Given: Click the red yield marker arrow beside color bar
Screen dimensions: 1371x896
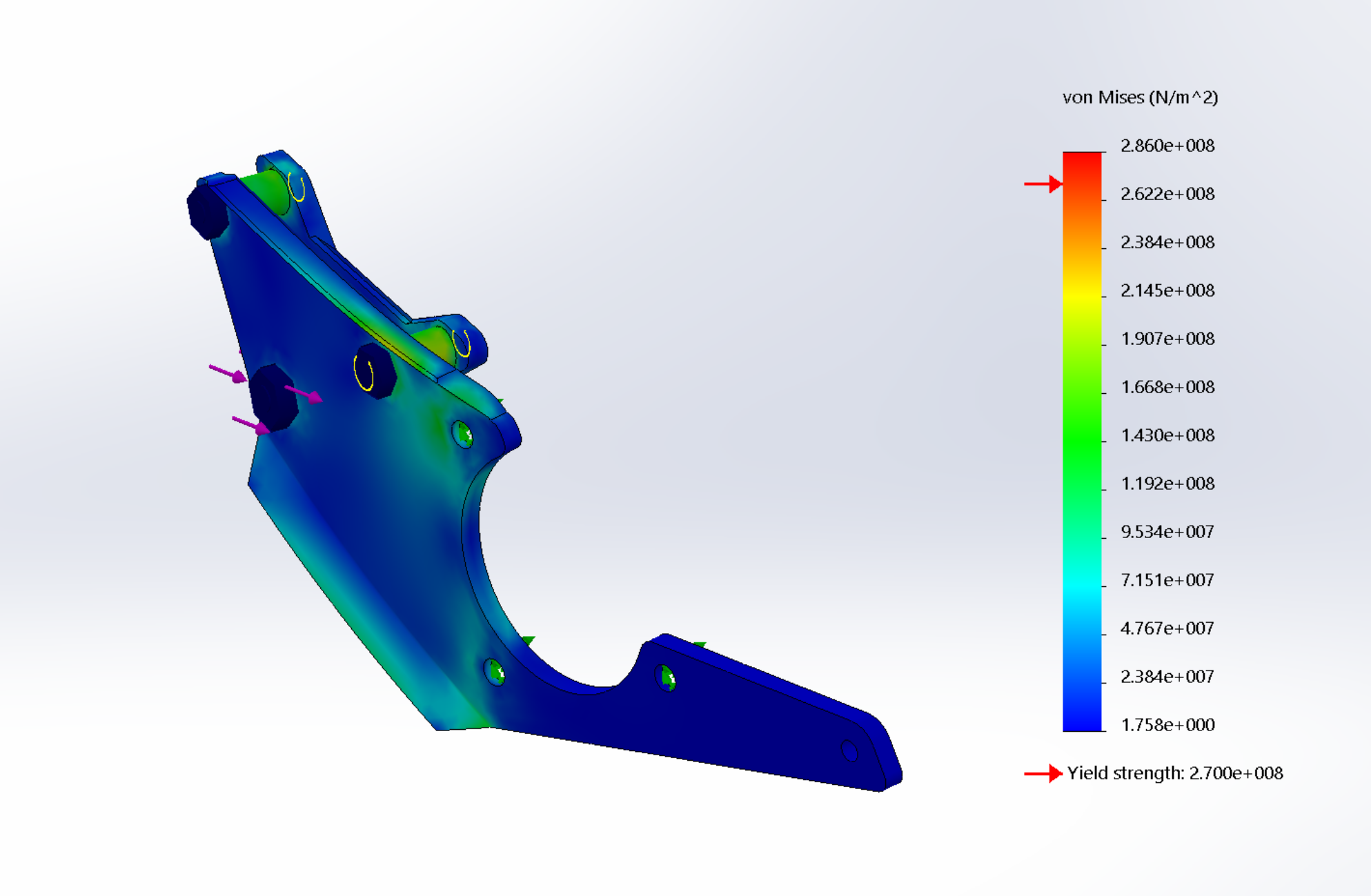Looking at the screenshot, I should coord(1043,184).
